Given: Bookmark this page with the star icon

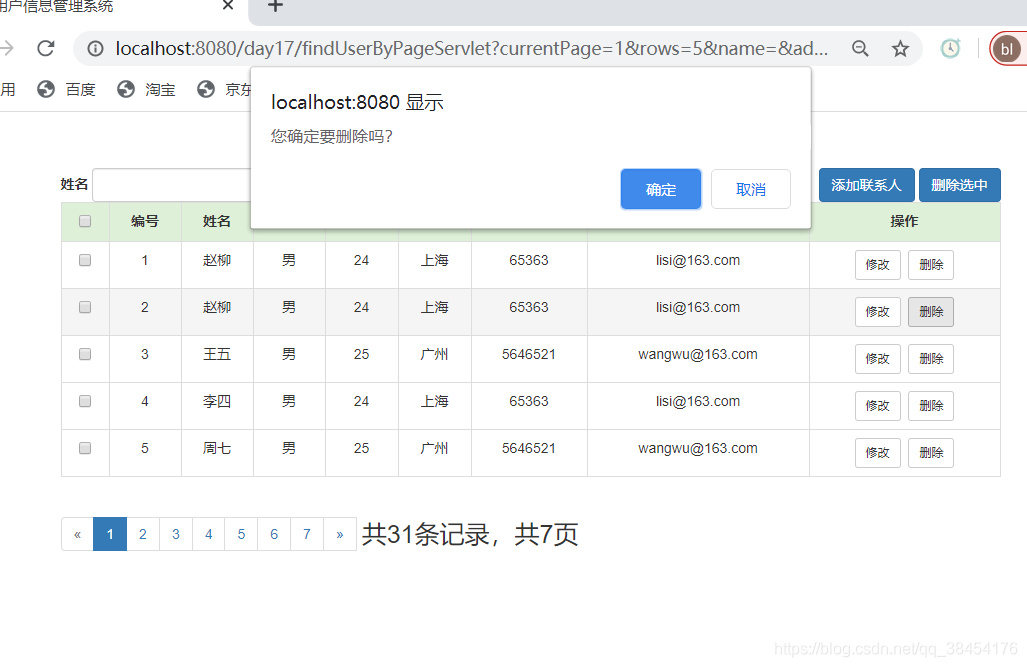Looking at the screenshot, I should coord(901,48).
